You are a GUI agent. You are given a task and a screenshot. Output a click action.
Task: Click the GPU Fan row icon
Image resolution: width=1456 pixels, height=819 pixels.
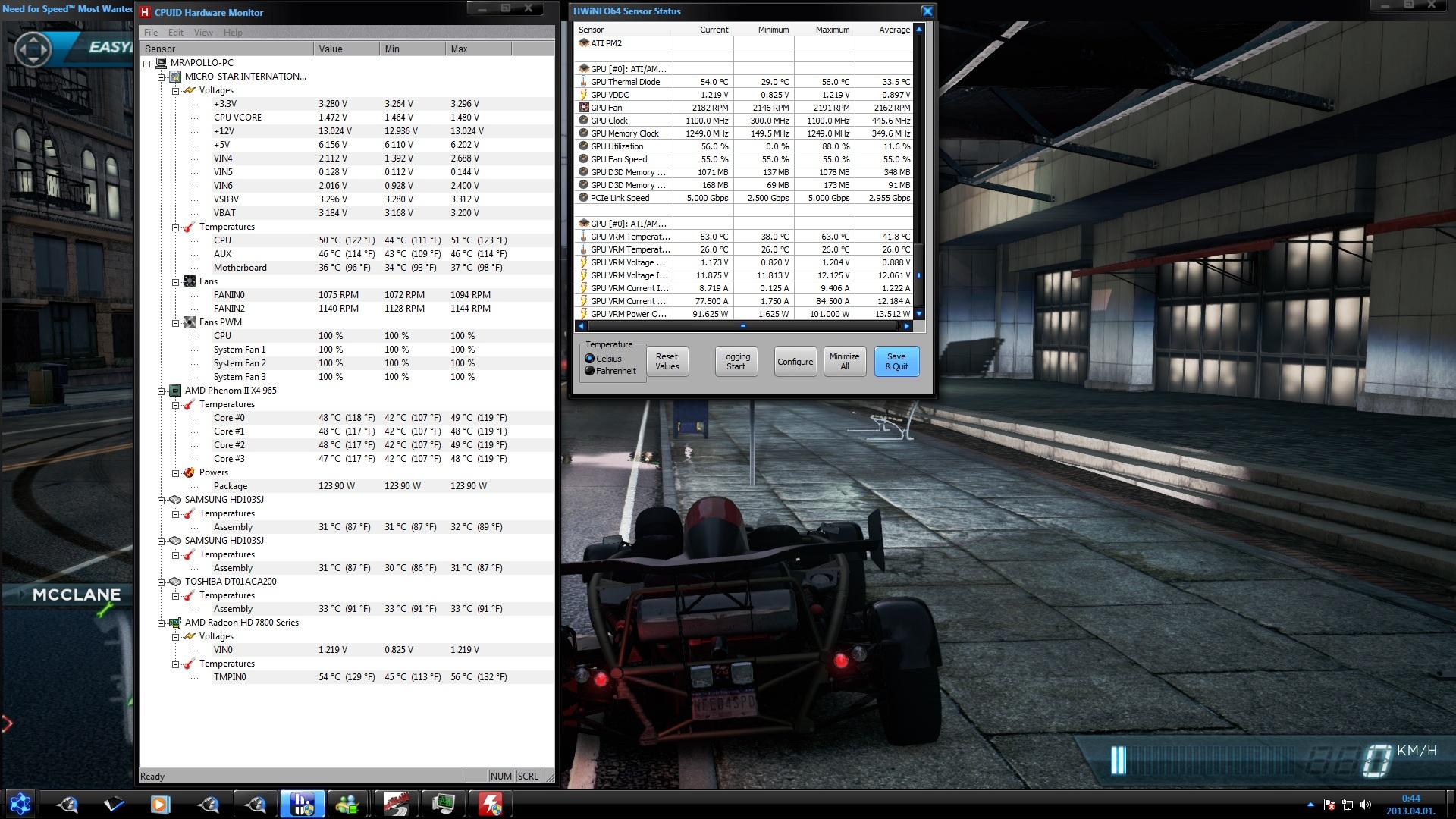[583, 108]
